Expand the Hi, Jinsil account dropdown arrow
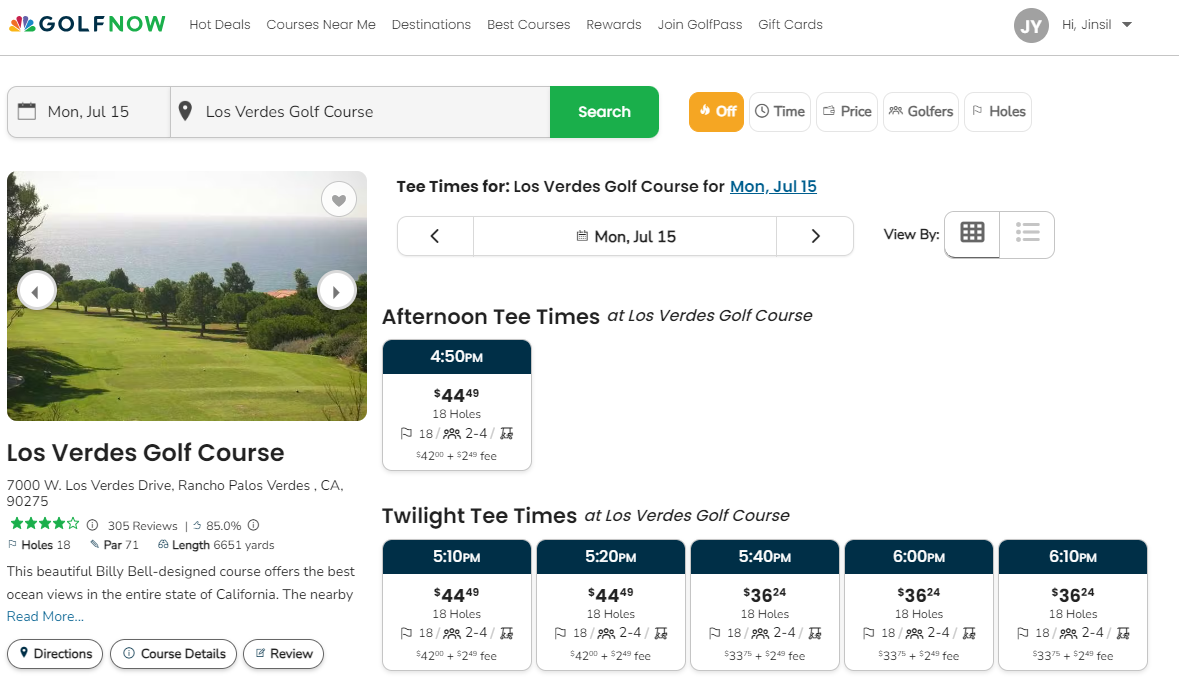This screenshot has height=681, width=1179. (x=1126, y=25)
